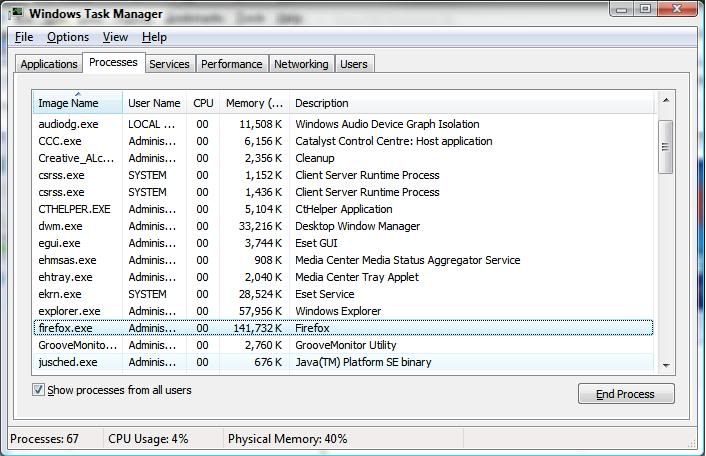The width and height of the screenshot is (706, 456).
Task: Show the Networking tab
Action: tap(301, 64)
